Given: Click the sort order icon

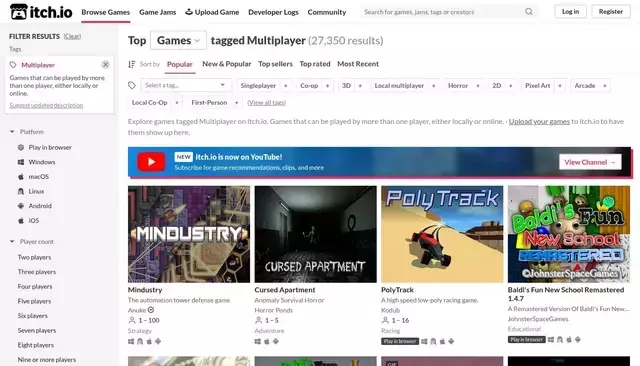Looking at the screenshot, I should [131, 64].
